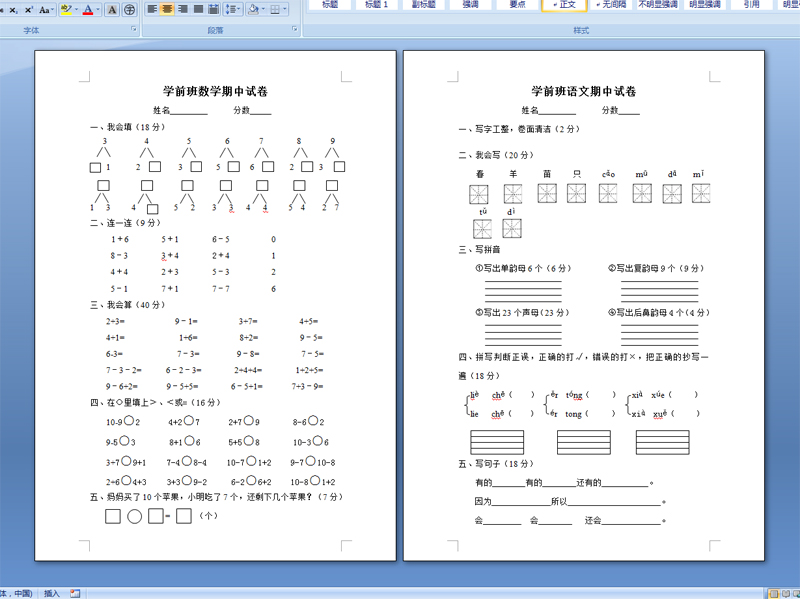Apply distributed alignment
Screen dimensions: 800x599
click(214, 9)
